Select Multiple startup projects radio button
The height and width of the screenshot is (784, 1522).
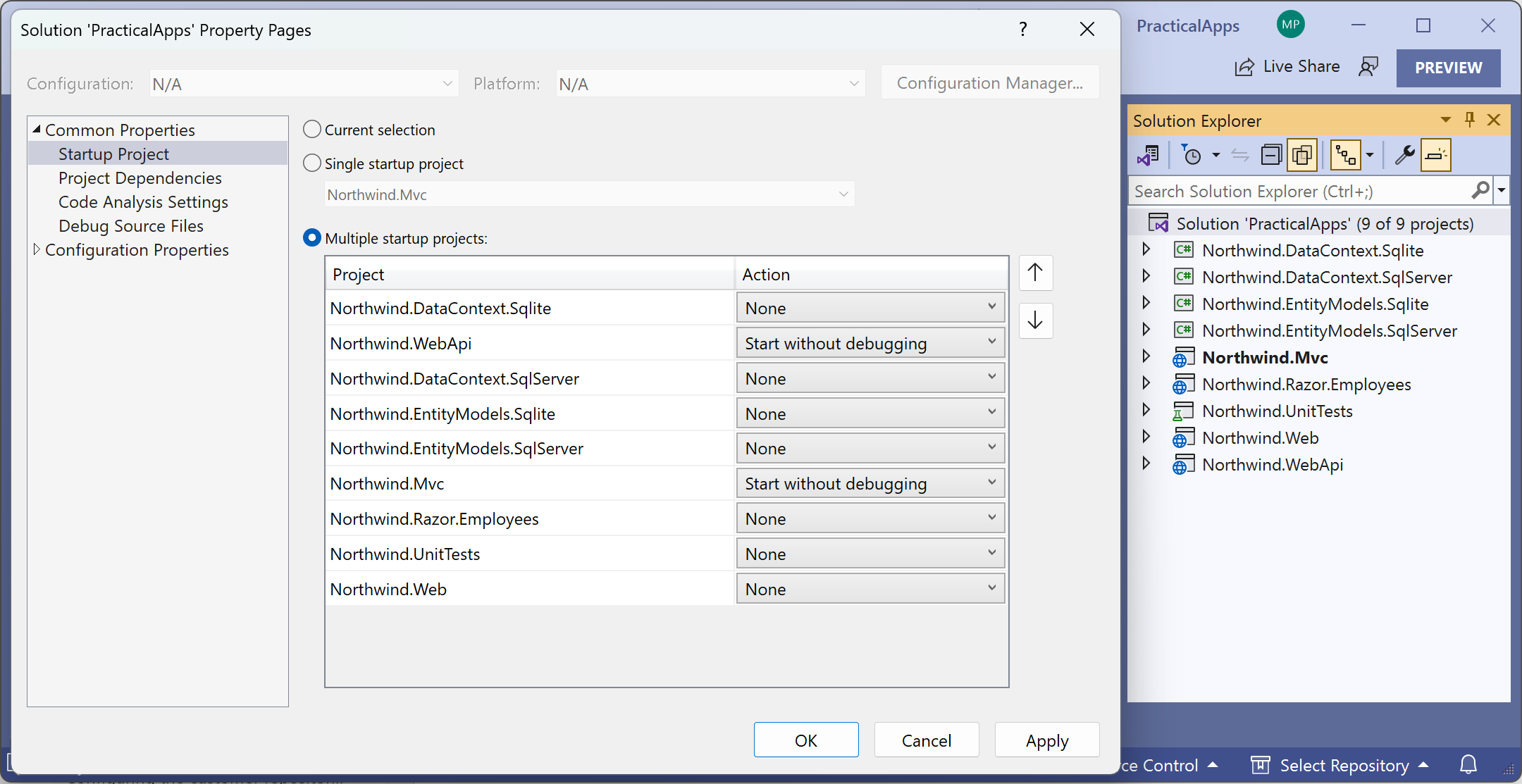(312, 237)
